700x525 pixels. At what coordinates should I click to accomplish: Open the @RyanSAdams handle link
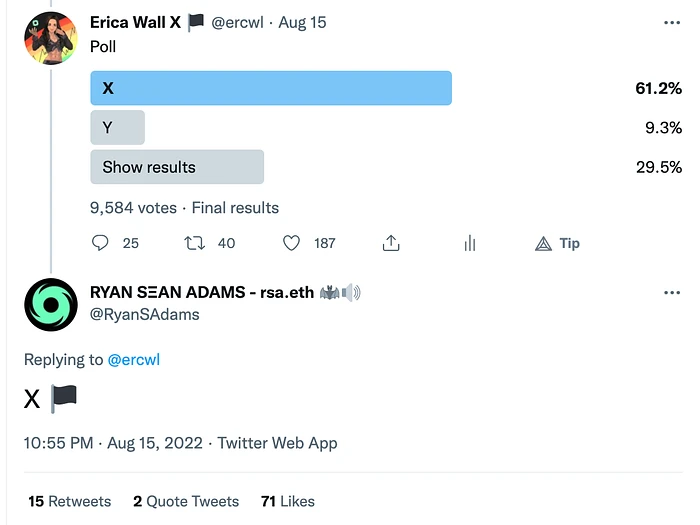coord(144,315)
